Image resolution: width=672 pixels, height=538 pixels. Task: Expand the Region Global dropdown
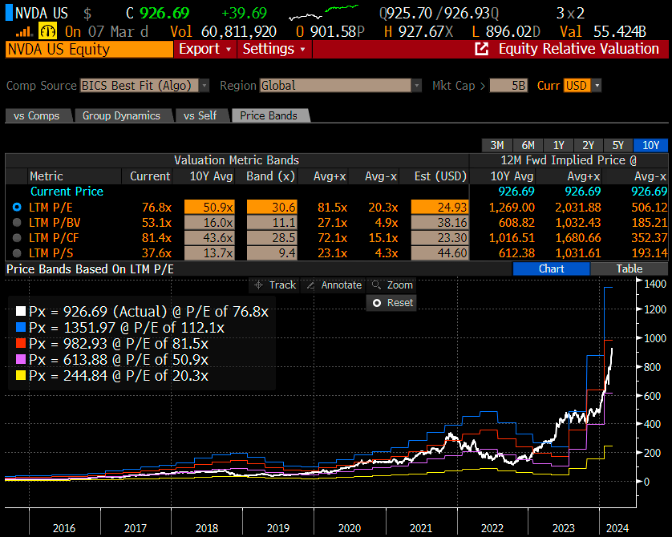pos(416,86)
